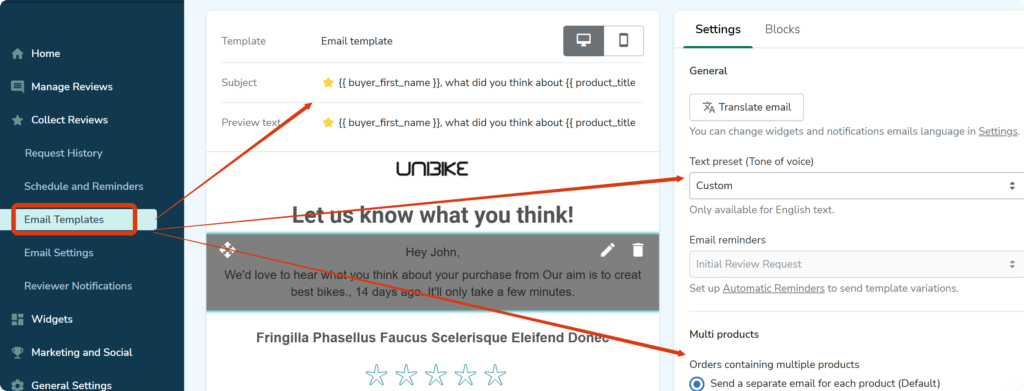Screen dimensions: 1024x391
Task: Click the first rating star
Action: (376, 375)
